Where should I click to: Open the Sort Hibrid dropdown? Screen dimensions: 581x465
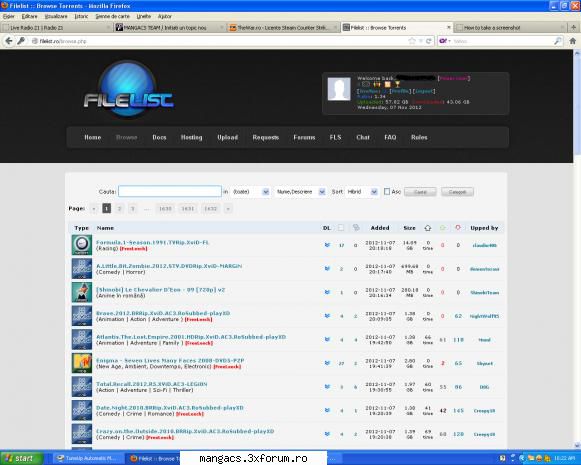click(x=362, y=192)
